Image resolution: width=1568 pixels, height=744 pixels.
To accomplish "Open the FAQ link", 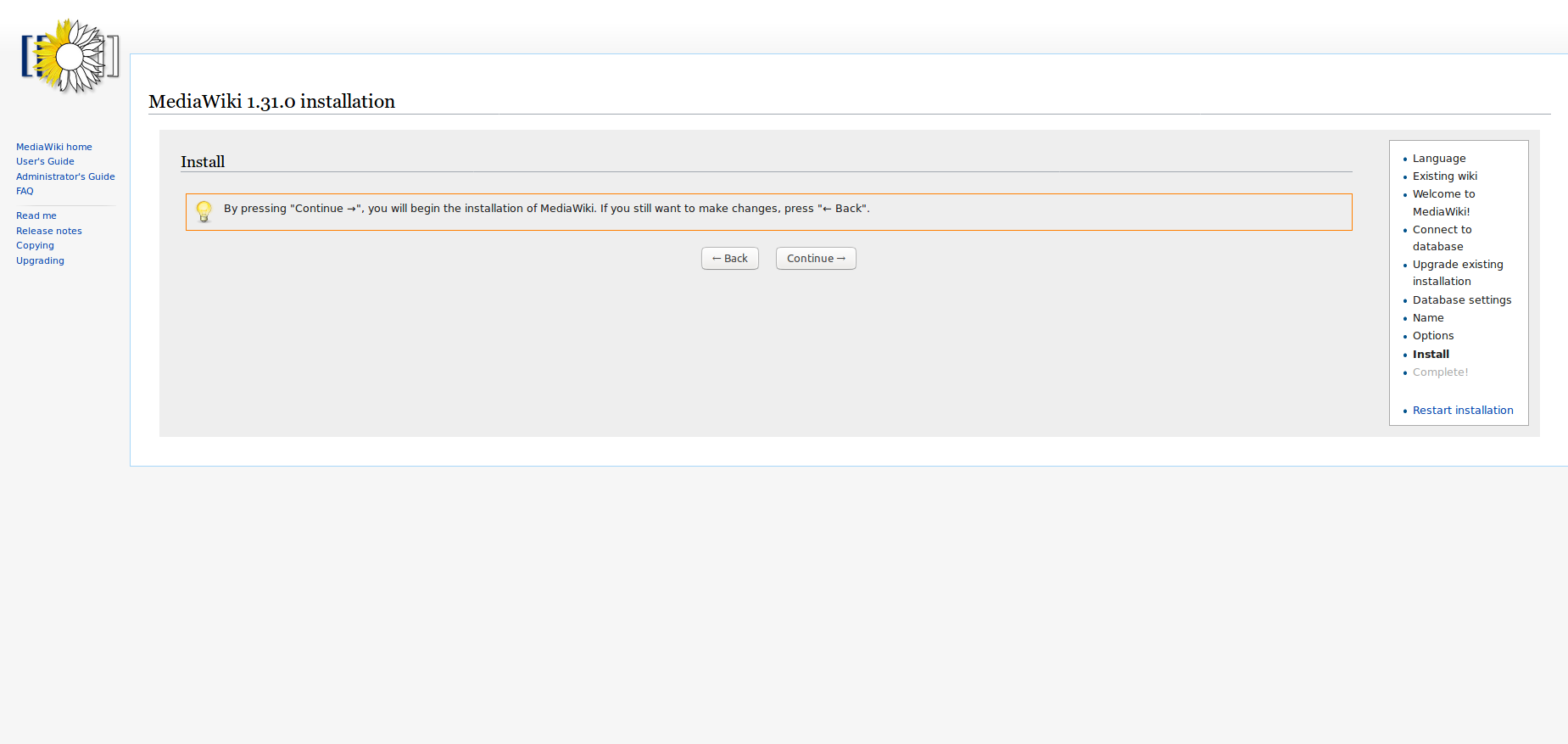I will click(x=25, y=191).
